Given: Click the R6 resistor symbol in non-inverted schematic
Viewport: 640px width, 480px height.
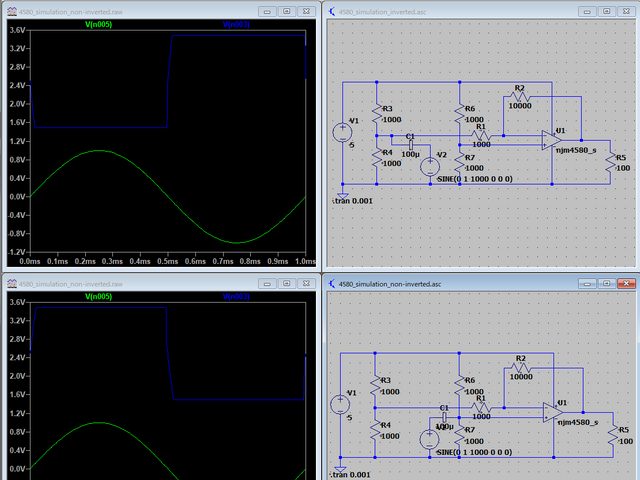Looking at the screenshot, I should 460,385.
